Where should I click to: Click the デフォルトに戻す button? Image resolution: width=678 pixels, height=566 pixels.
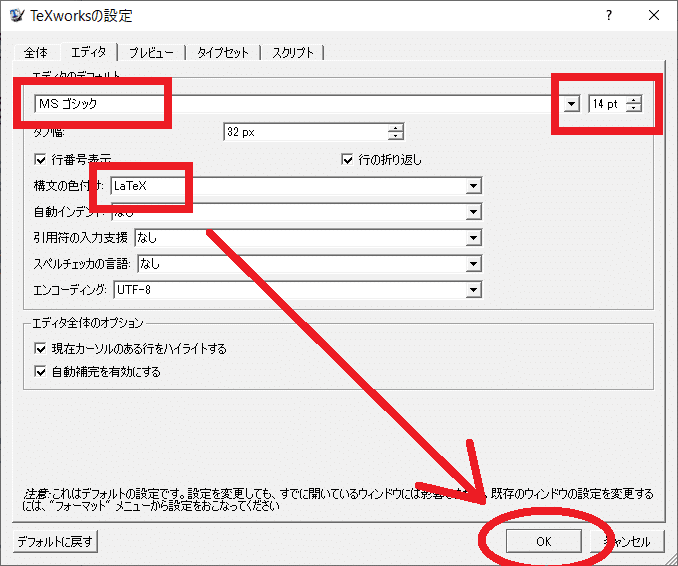(x=55, y=541)
